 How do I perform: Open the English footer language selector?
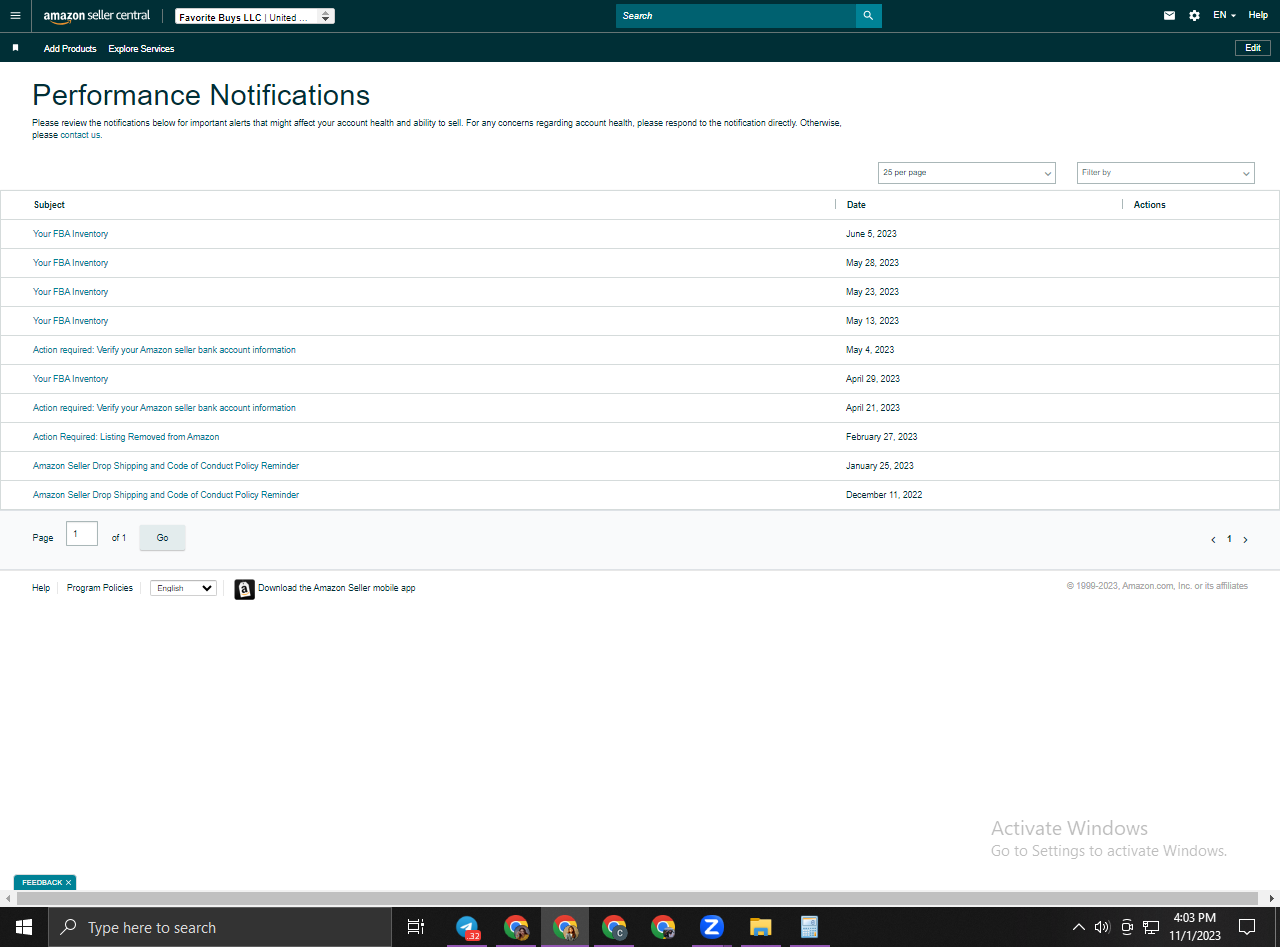click(x=183, y=588)
